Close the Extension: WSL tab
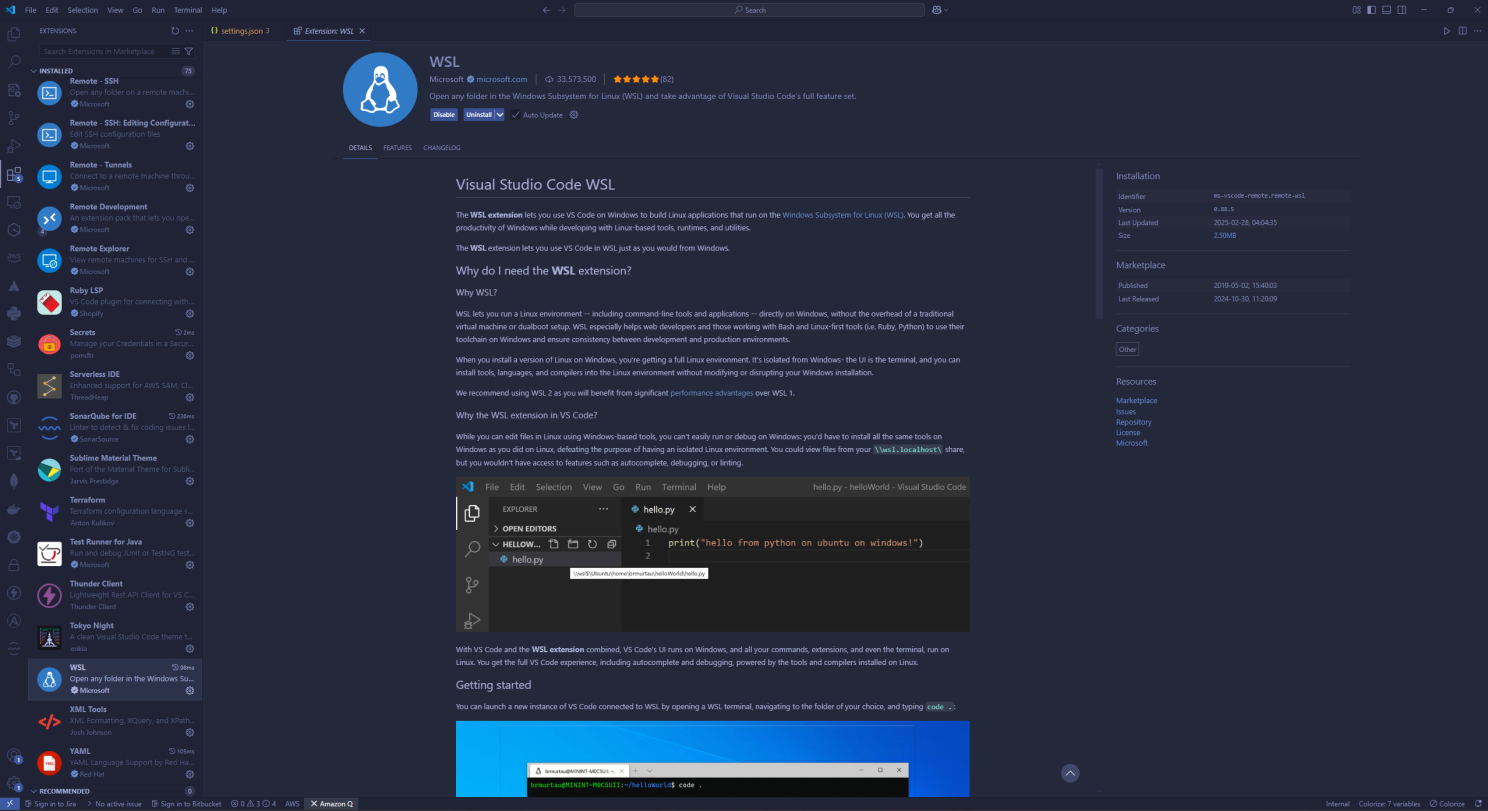The height and width of the screenshot is (811, 1488). (362, 31)
